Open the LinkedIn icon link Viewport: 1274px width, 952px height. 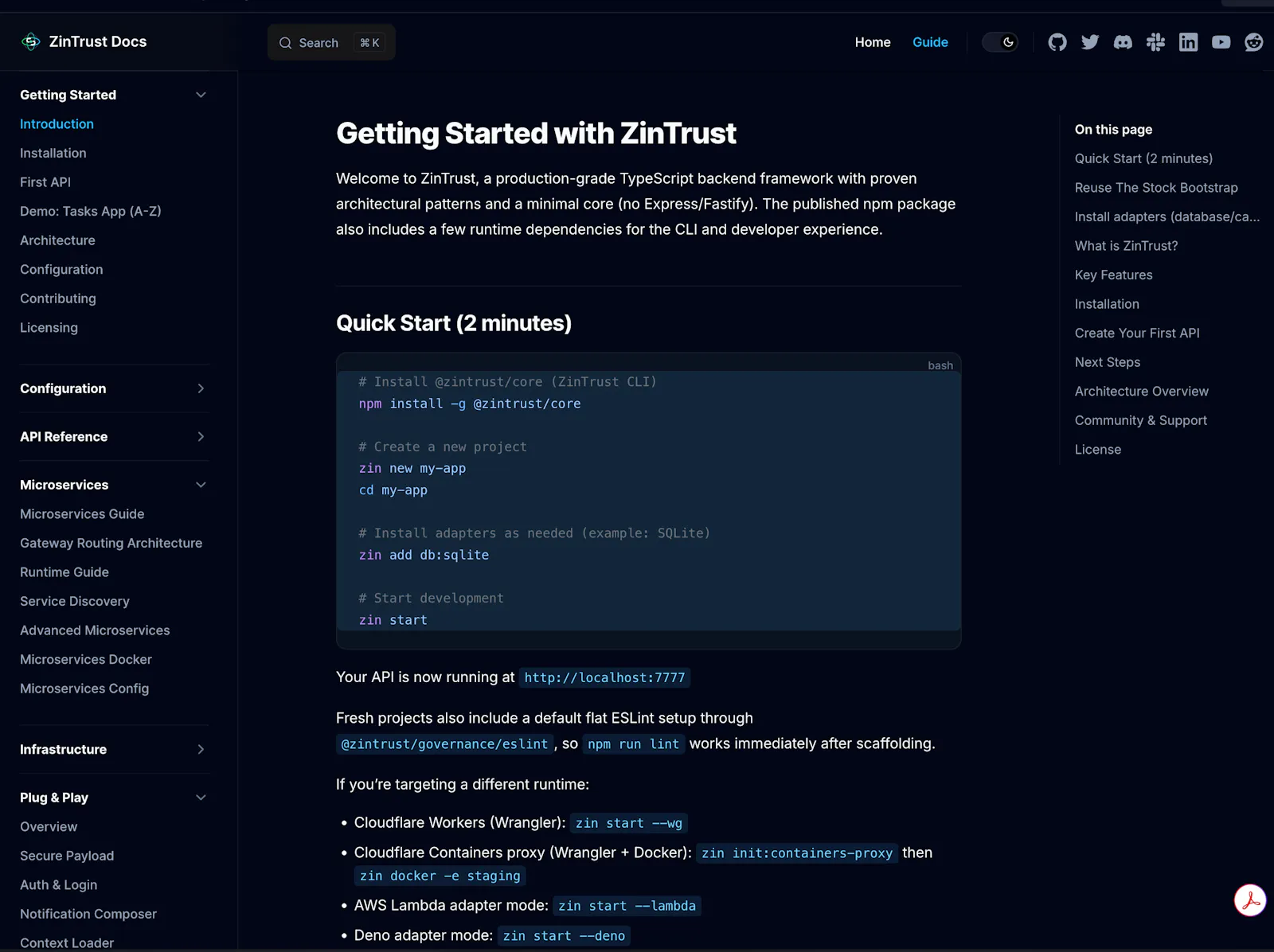[x=1188, y=42]
